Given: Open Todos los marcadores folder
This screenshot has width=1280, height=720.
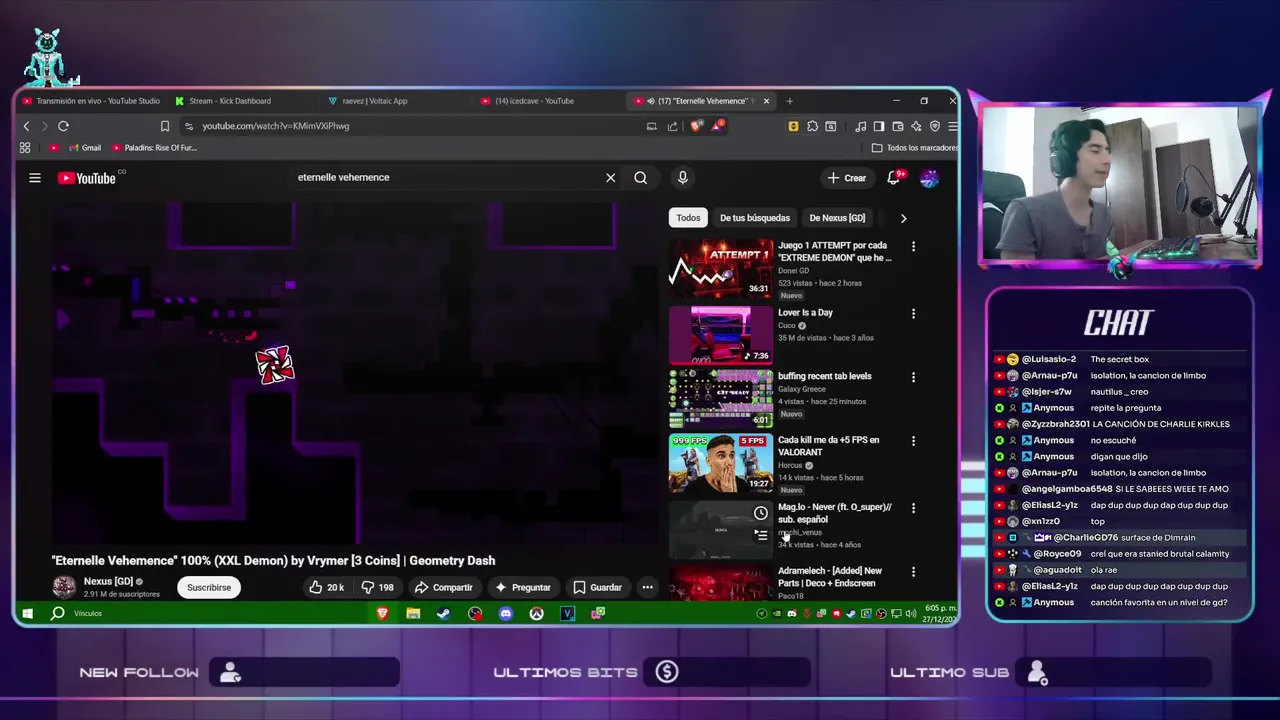Looking at the screenshot, I should tap(915, 148).
